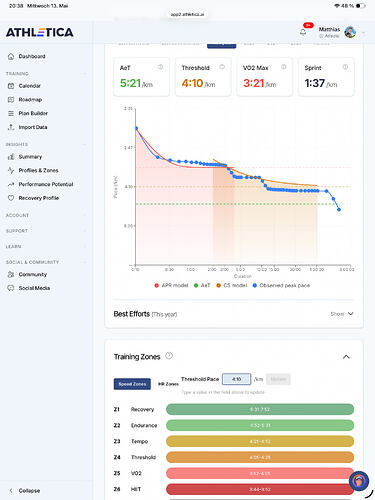This screenshot has height=500, width=375.
Task: Expand the Support sidebar section
Action: (84, 231)
